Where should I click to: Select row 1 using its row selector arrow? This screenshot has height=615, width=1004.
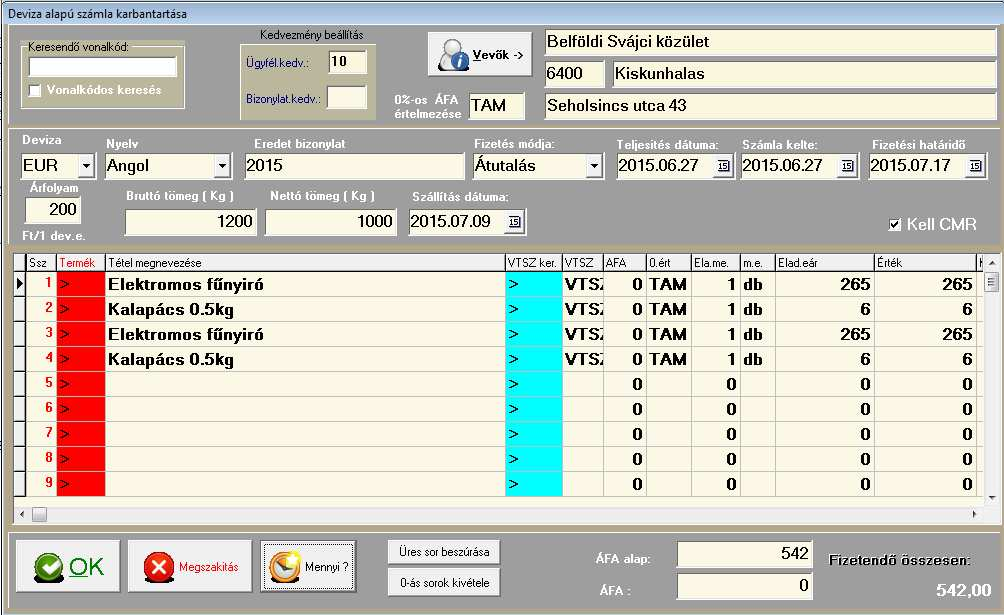[20, 284]
